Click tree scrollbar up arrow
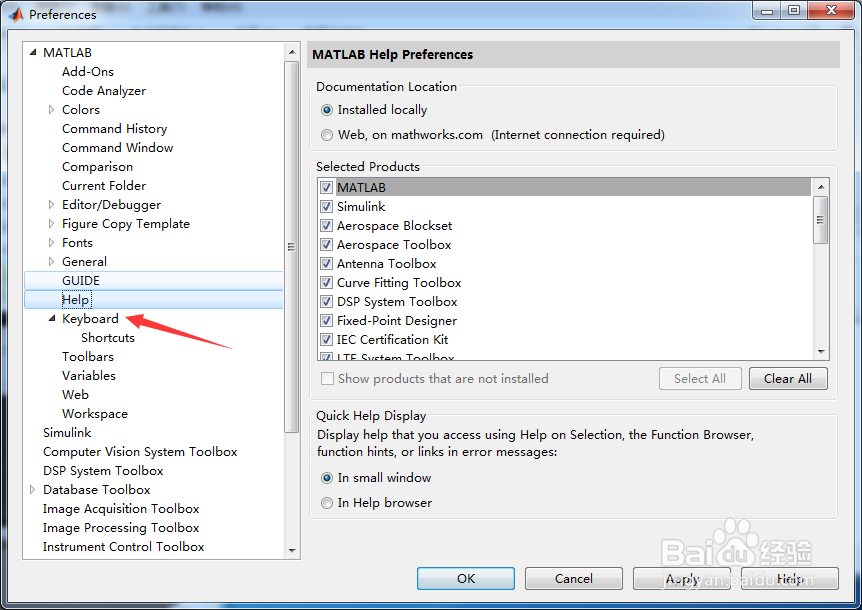The height and width of the screenshot is (610, 862). pos(292,52)
